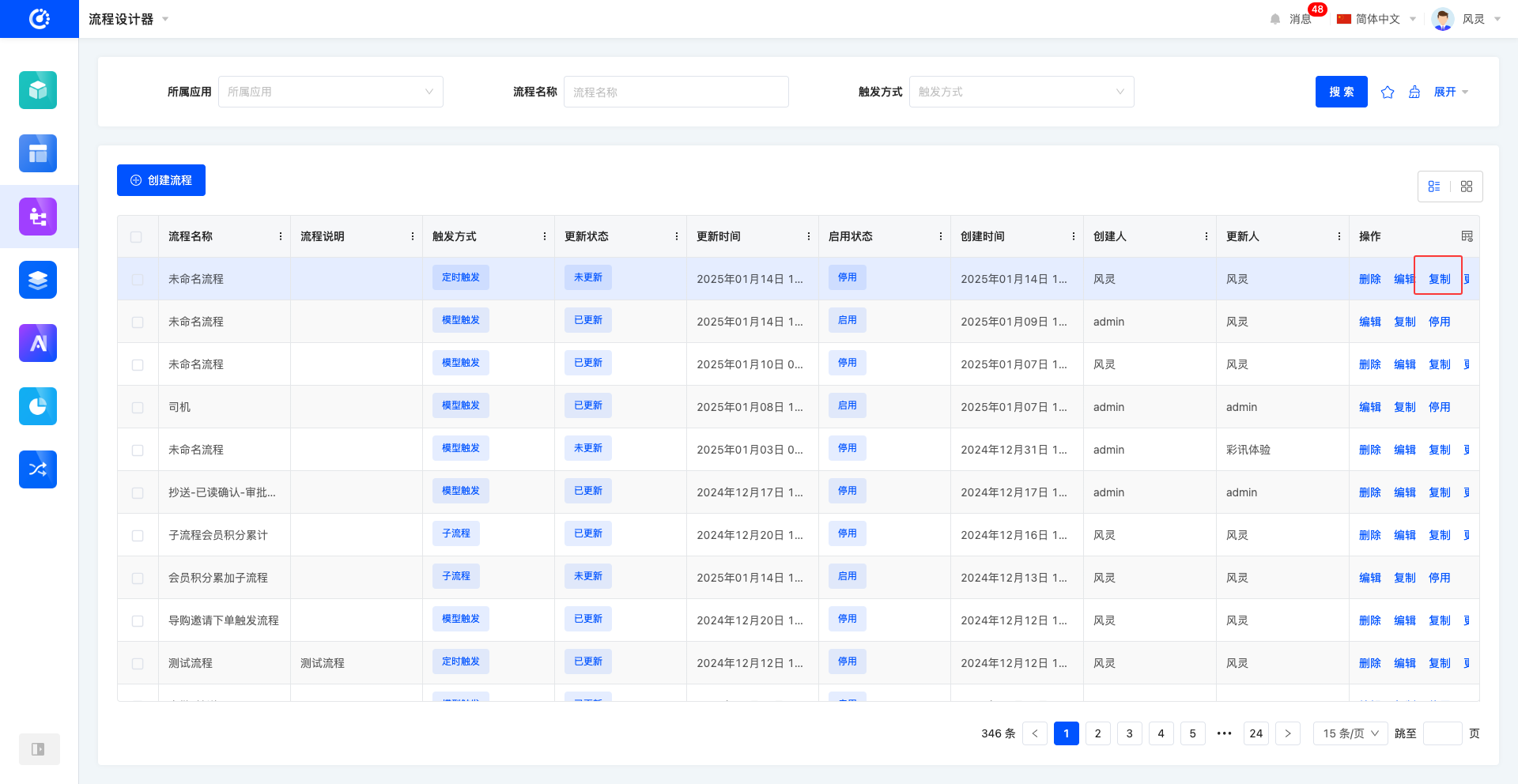Select the layers stack icon in the sidebar

38,280
